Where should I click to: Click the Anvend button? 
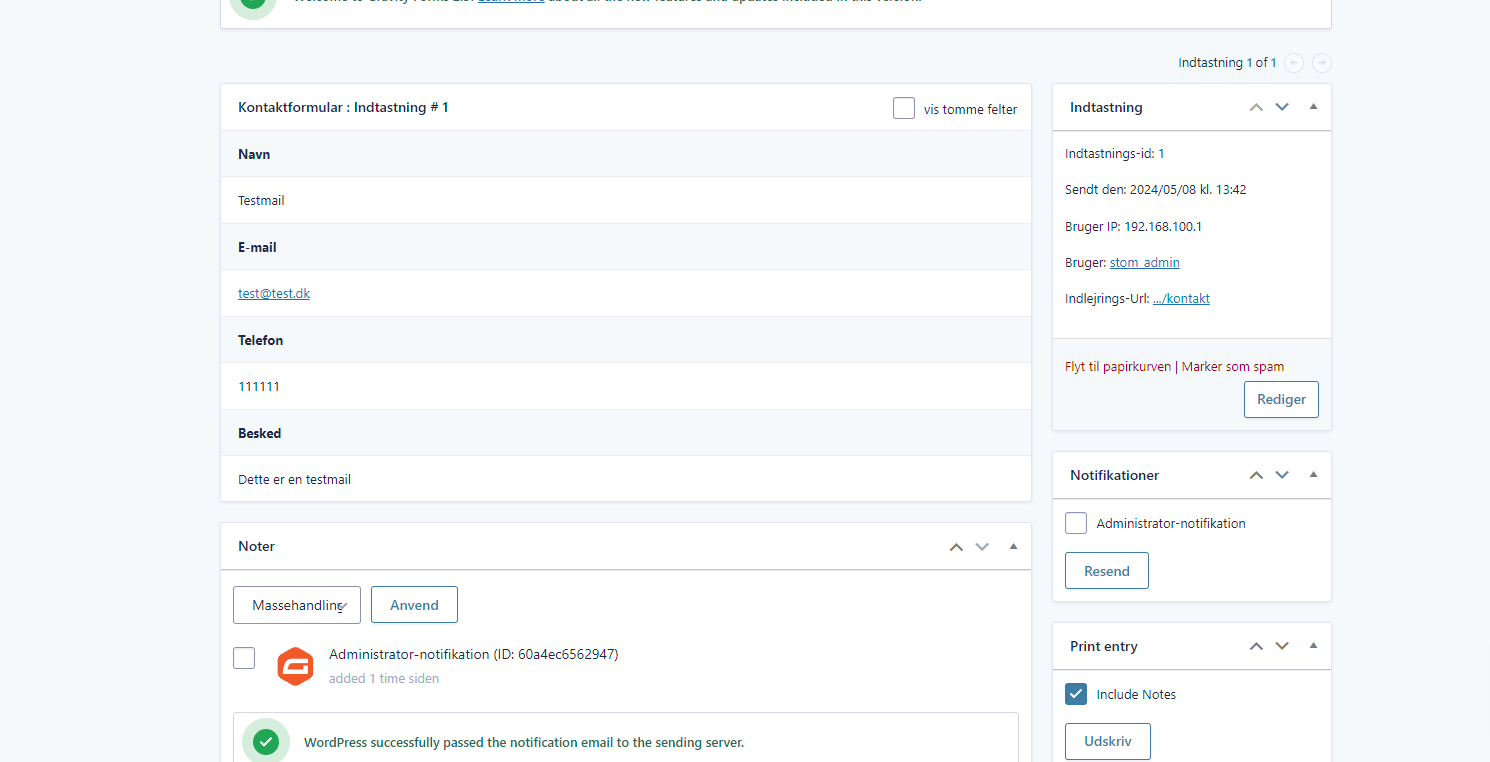pos(414,605)
